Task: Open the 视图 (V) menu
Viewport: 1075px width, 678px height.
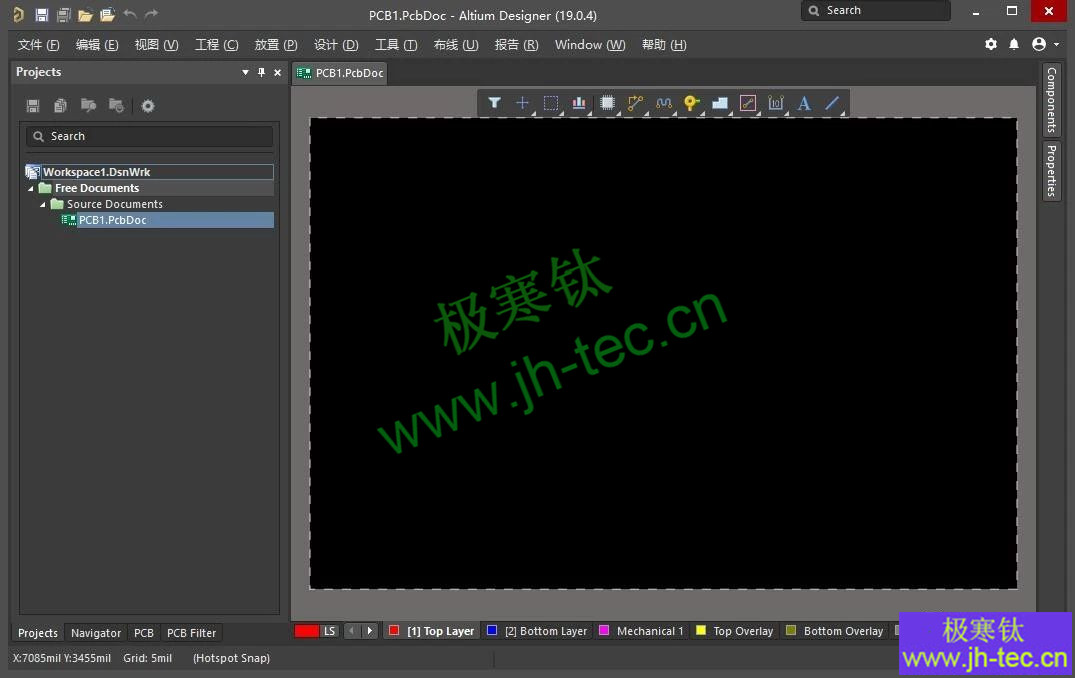Action: (x=156, y=45)
